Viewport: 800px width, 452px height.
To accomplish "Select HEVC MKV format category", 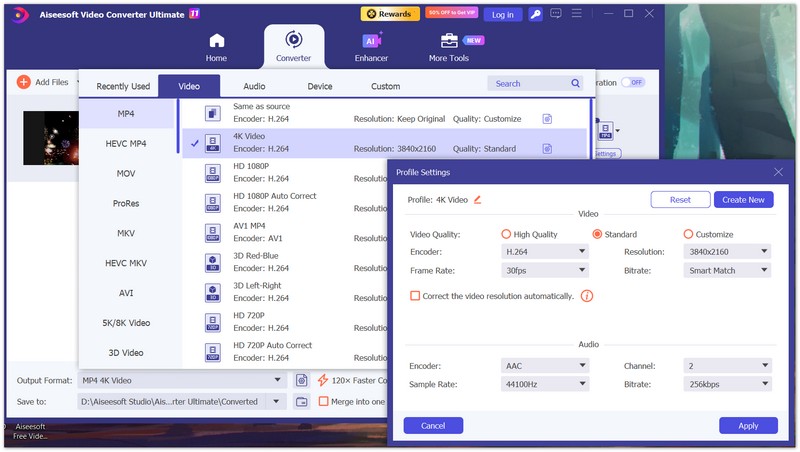I will click(x=126, y=263).
